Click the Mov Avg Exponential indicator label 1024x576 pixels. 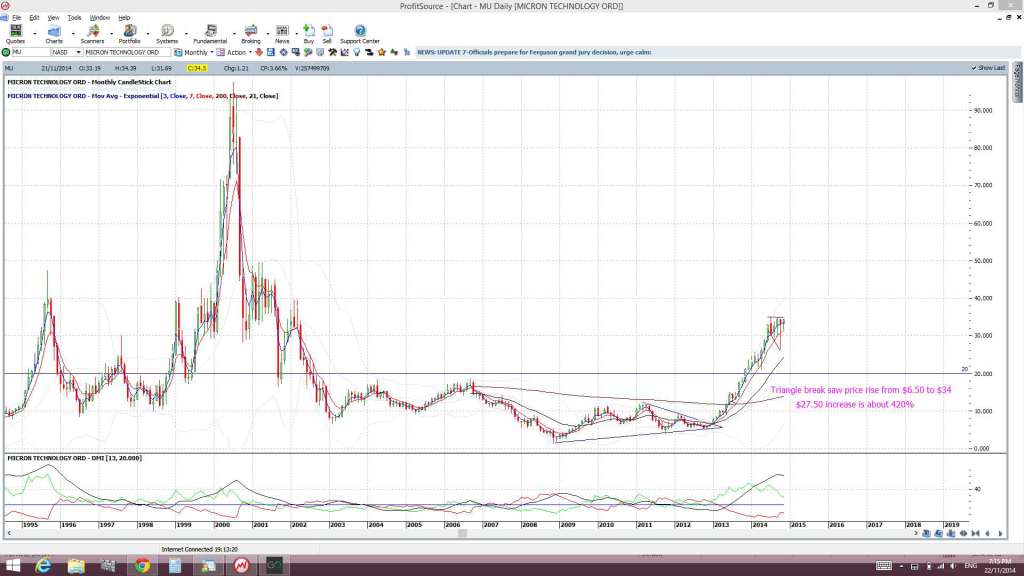142,96
